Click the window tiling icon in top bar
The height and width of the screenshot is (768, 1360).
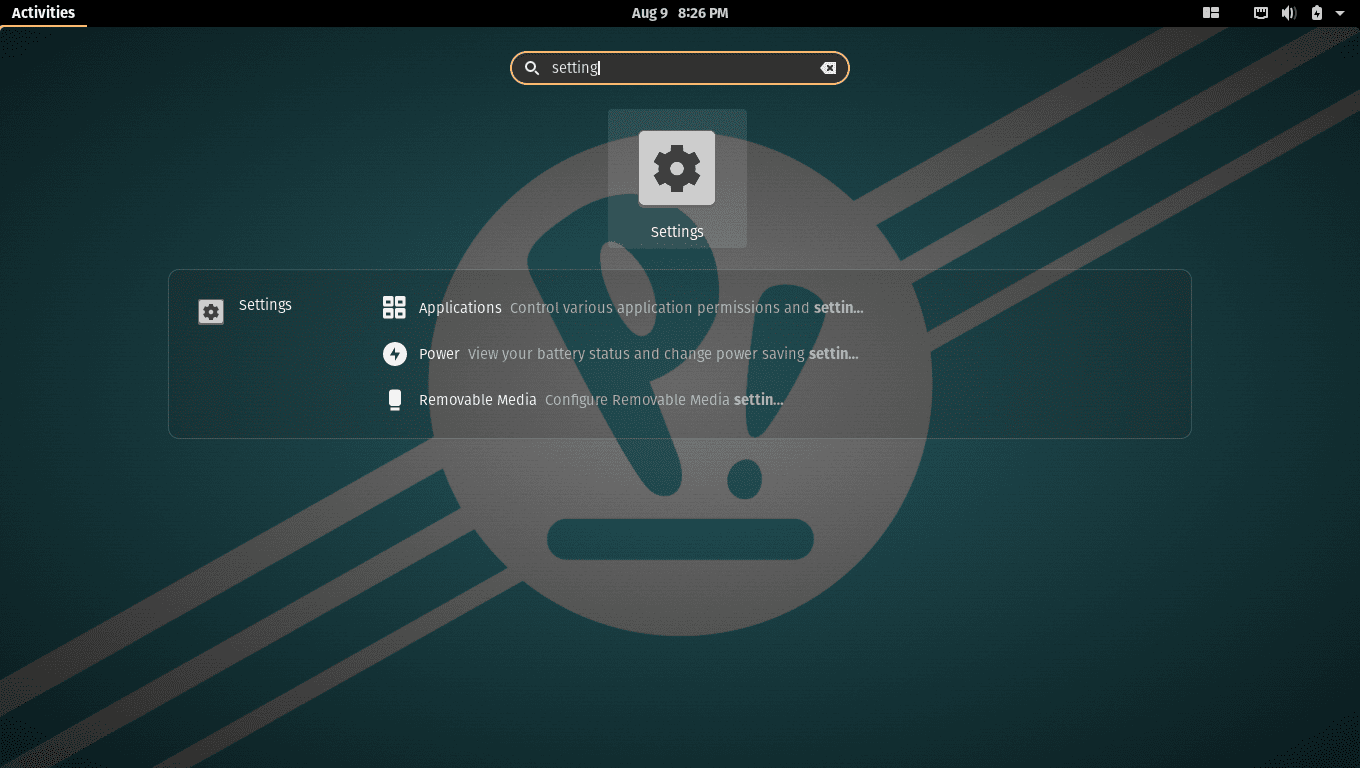1211,13
